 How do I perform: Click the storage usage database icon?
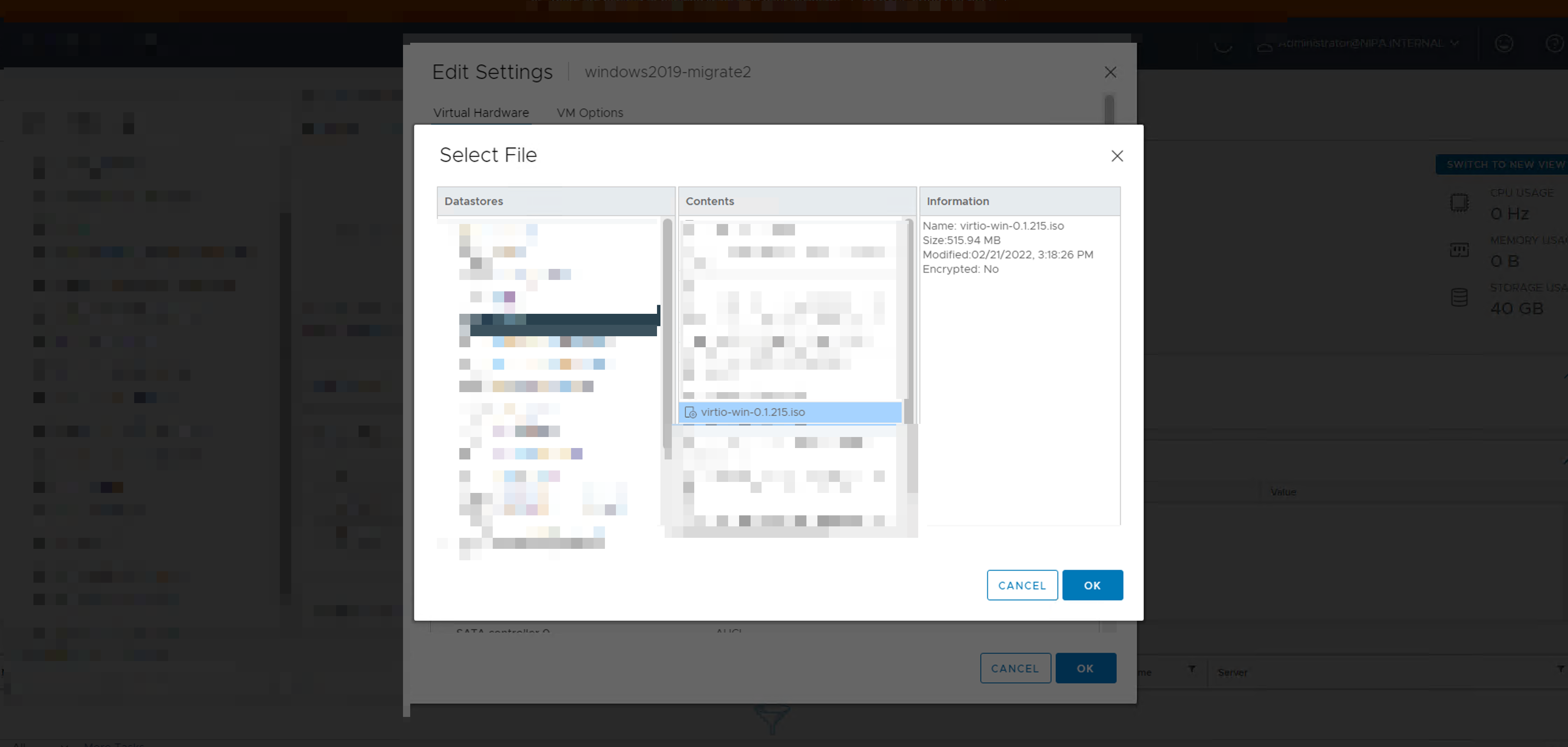click(1459, 298)
